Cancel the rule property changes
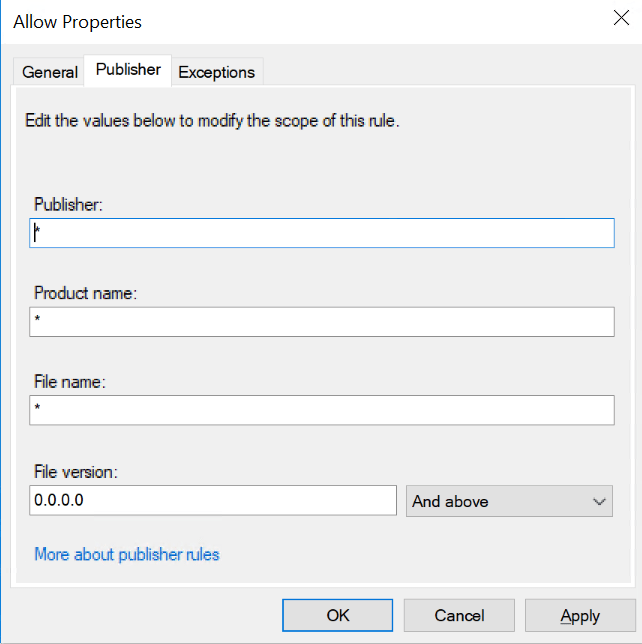642x644 pixels. click(x=459, y=615)
